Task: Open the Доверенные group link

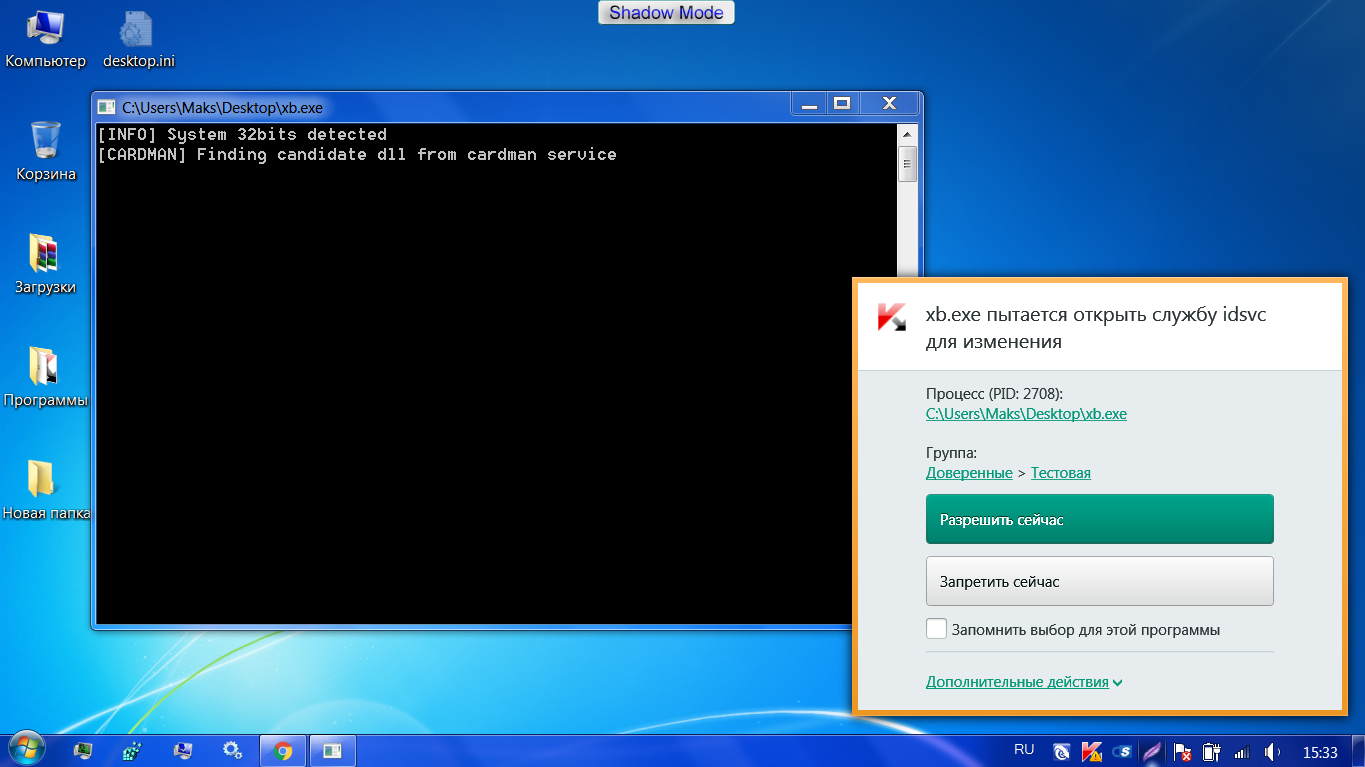Action: (969, 473)
